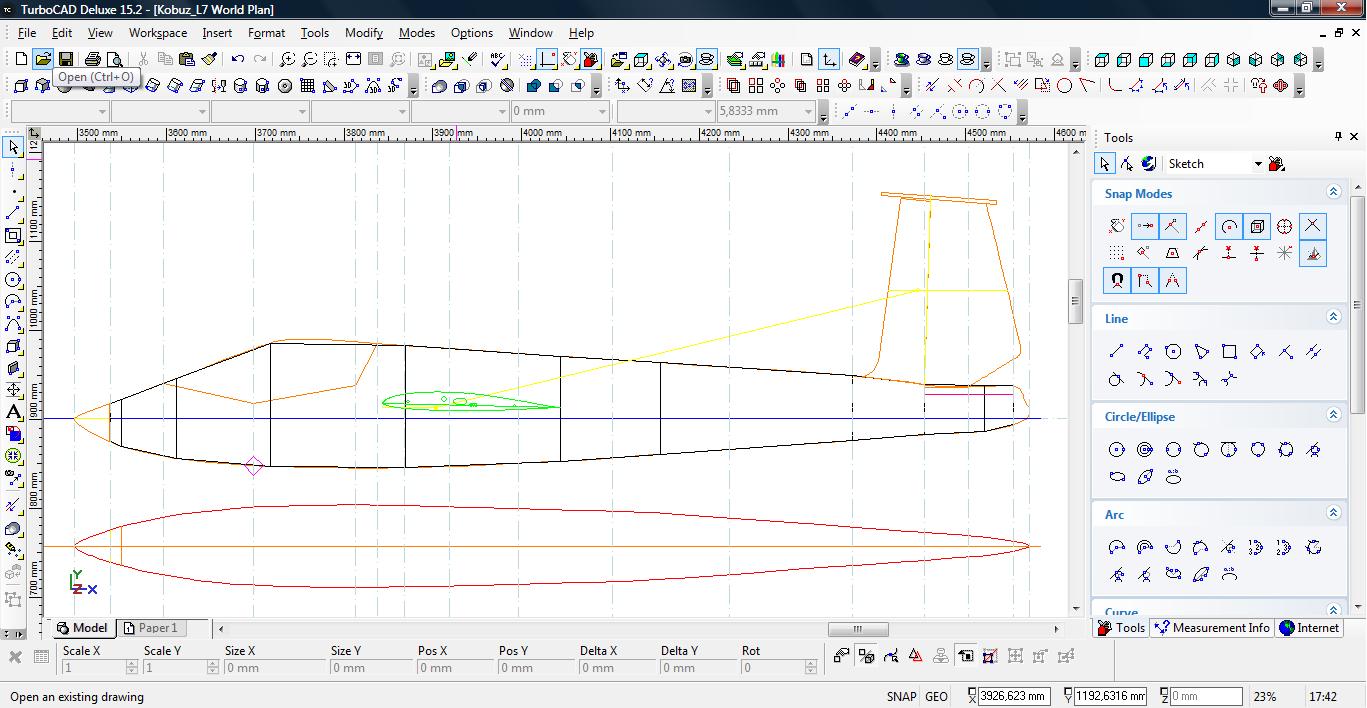Click the Edit tool icon in Tools panel header

click(1127, 164)
